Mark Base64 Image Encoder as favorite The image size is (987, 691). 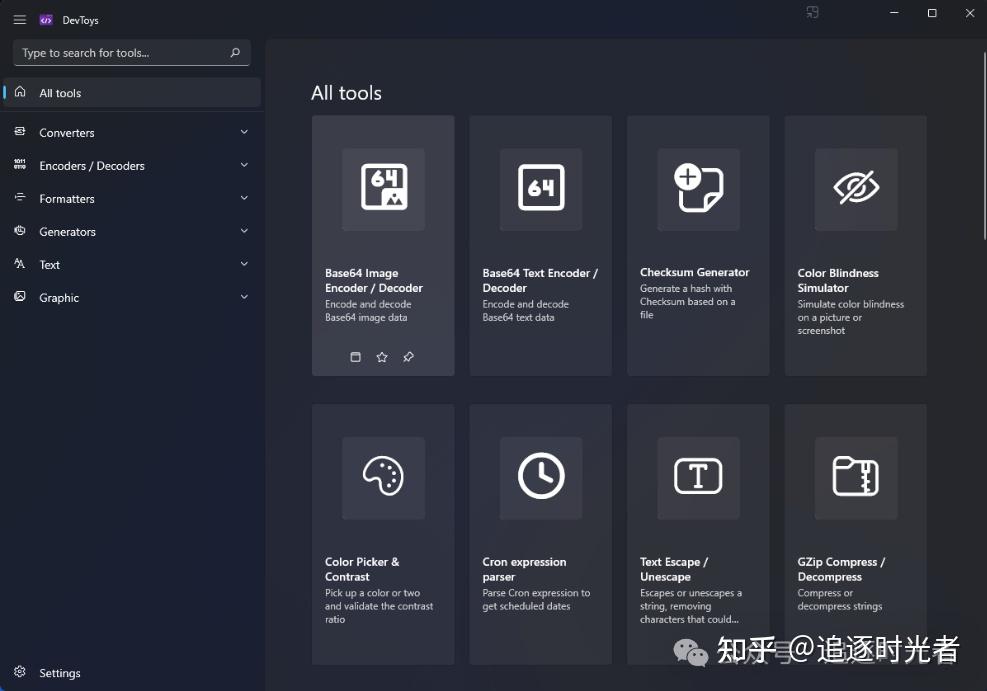pyautogui.click(x=382, y=357)
